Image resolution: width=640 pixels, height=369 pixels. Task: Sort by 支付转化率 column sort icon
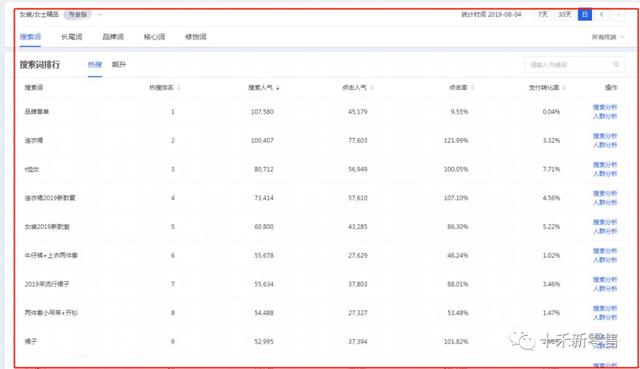(x=564, y=88)
